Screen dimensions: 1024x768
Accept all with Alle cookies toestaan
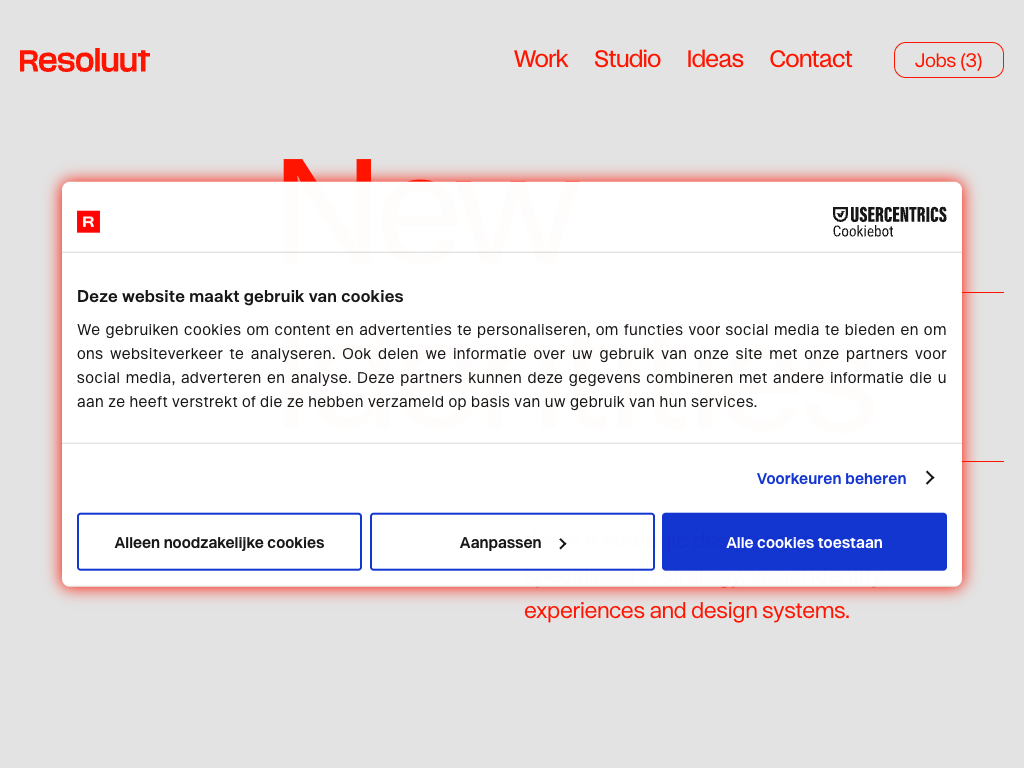pyautogui.click(x=804, y=542)
